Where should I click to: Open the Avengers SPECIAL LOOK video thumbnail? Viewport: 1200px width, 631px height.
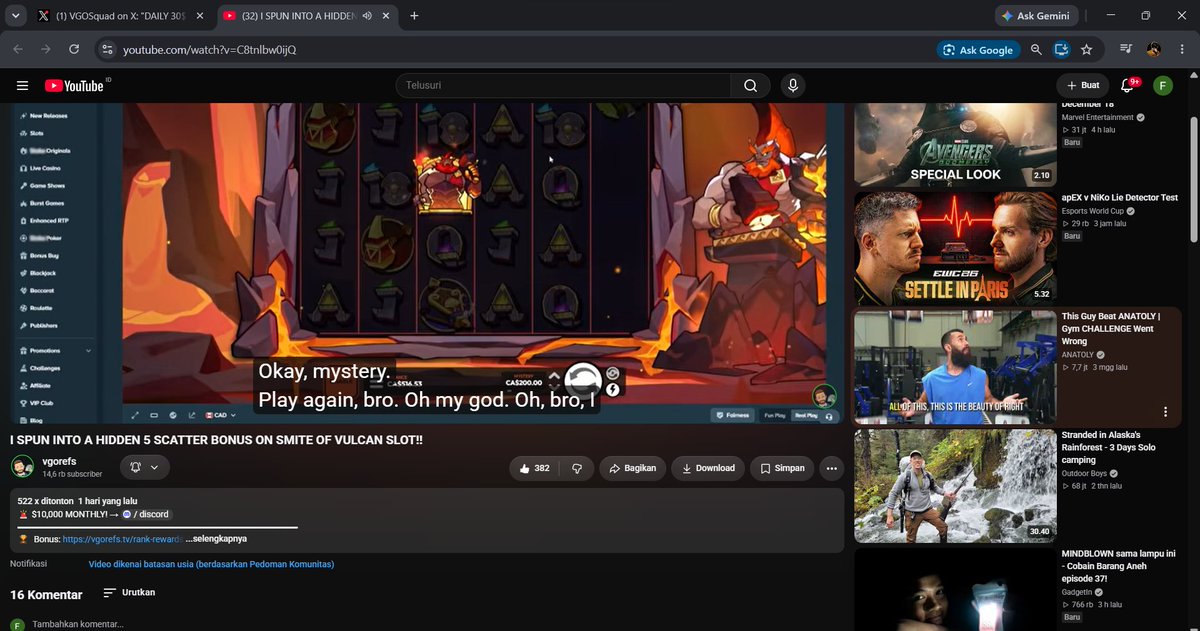tap(955, 145)
